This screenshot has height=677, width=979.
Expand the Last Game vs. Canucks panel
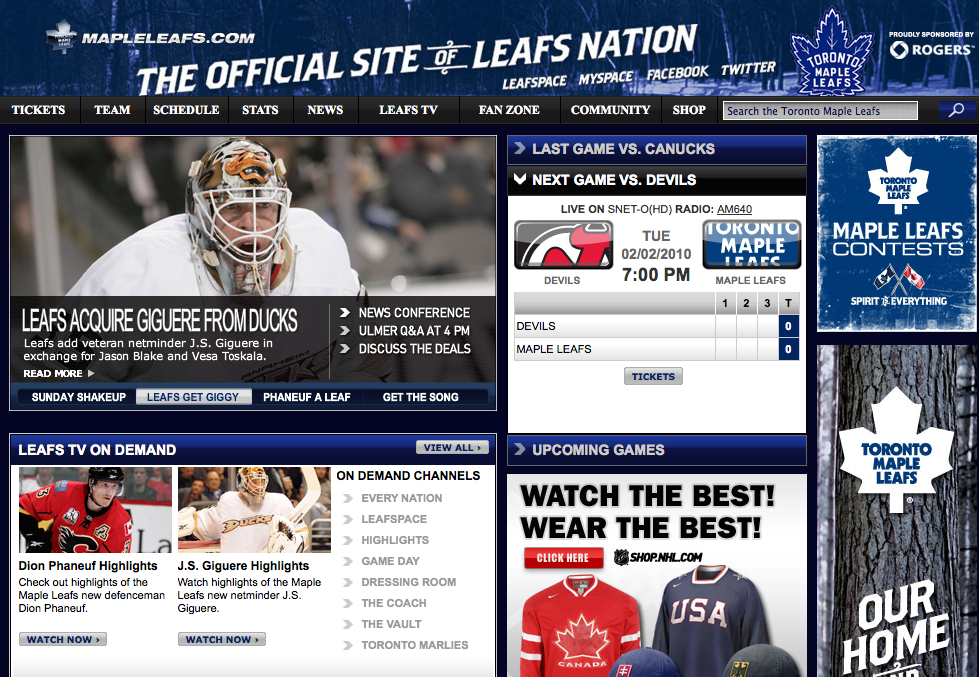click(657, 149)
